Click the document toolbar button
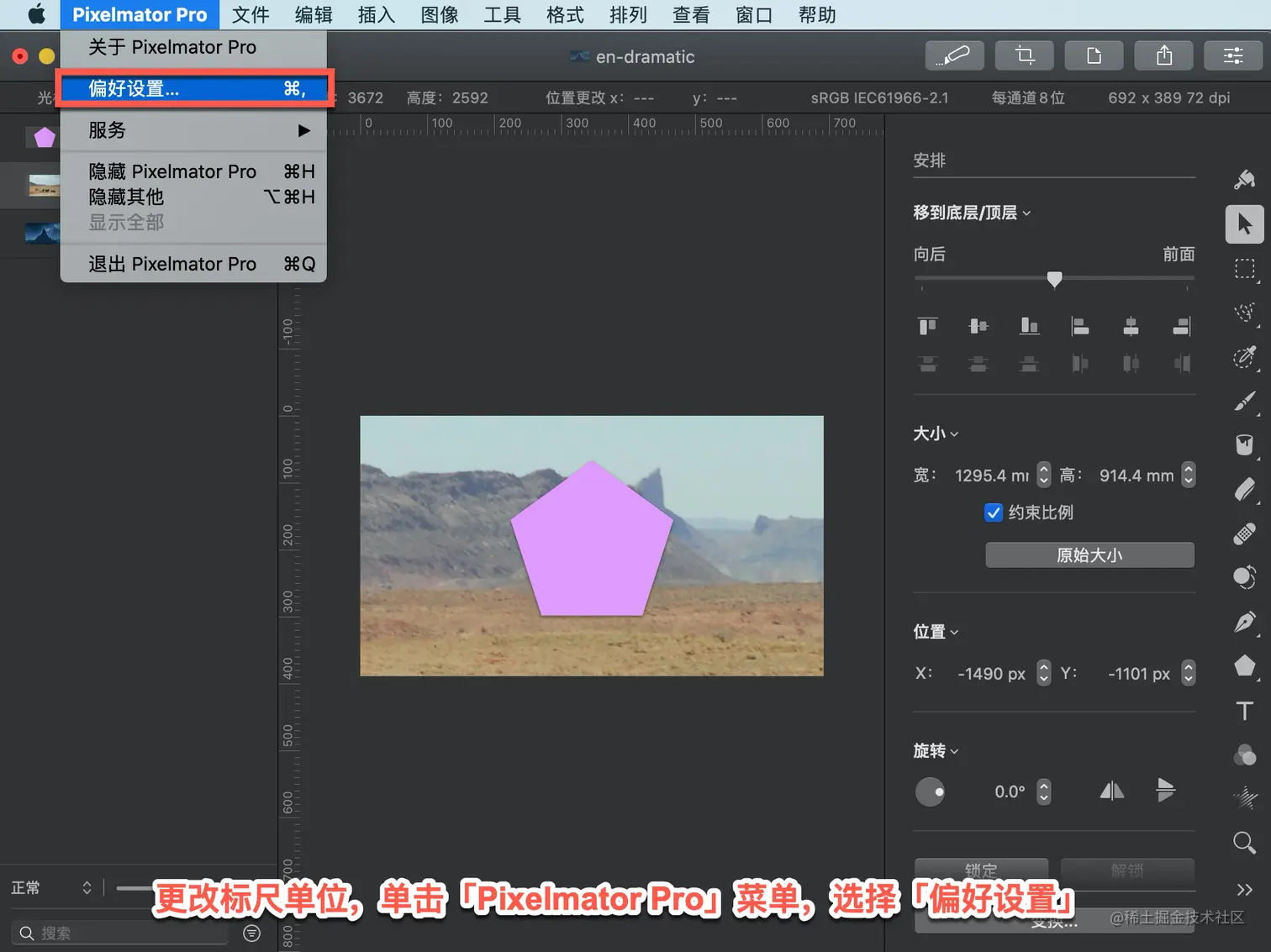The image size is (1271, 952). (x=1094, y=56)
